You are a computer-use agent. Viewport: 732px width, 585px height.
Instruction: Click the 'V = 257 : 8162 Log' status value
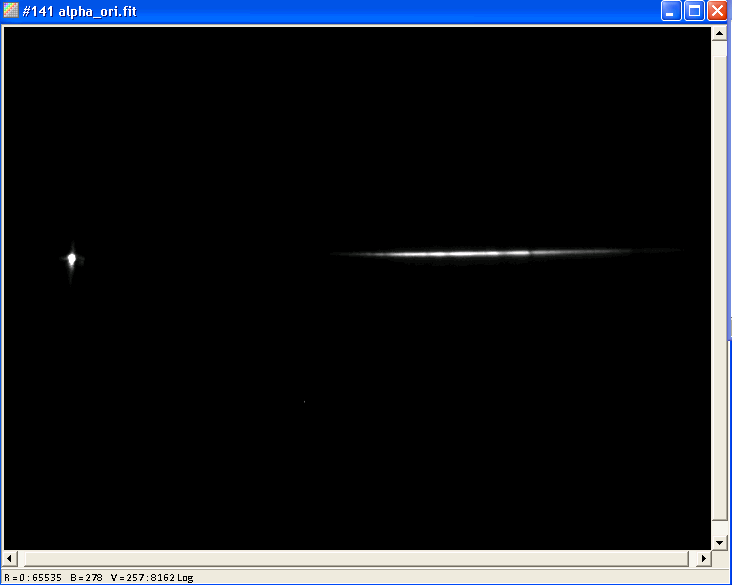[152, 578]
